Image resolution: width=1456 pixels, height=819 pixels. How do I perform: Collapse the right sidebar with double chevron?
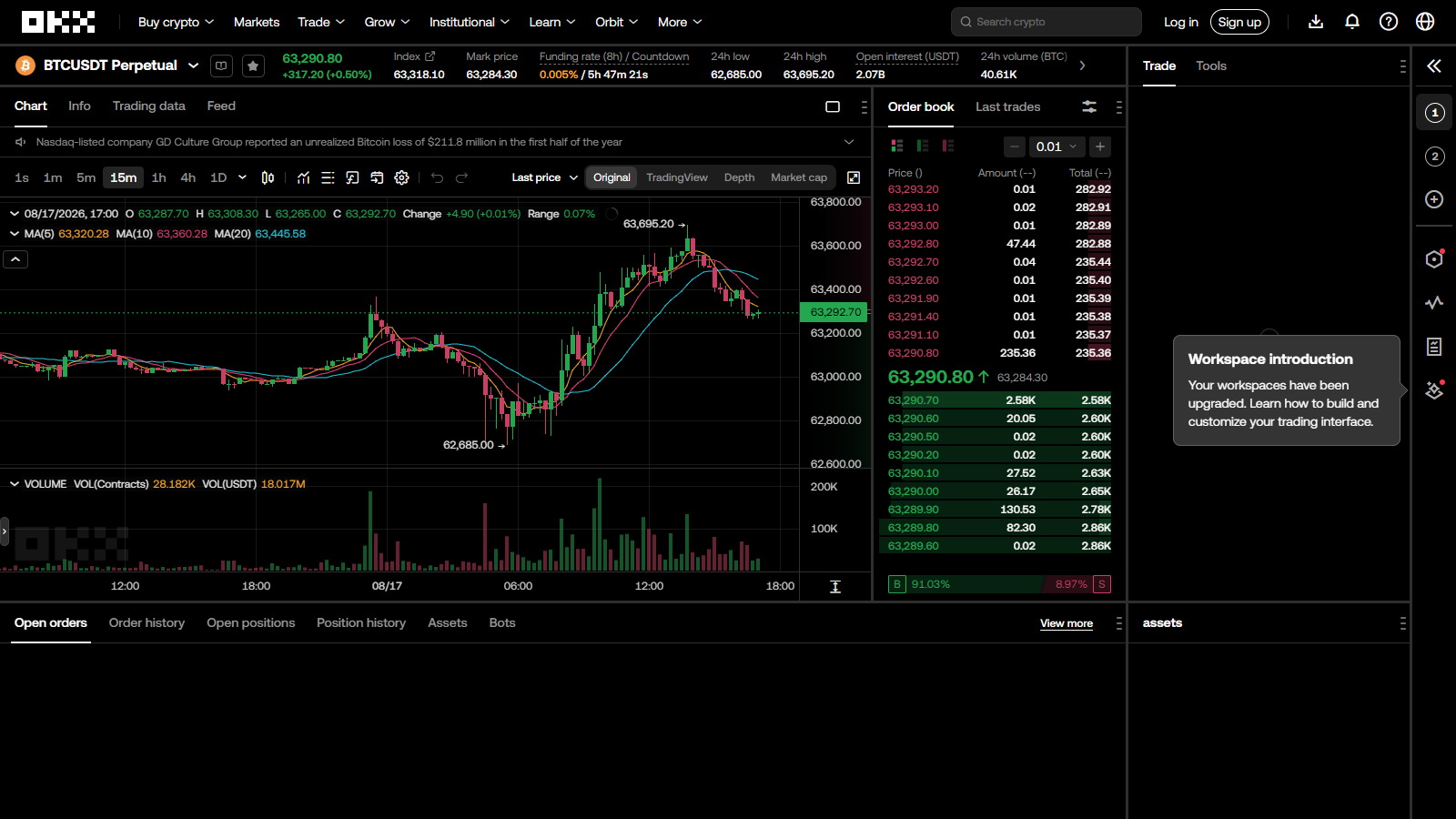[x=1434, y=66]
